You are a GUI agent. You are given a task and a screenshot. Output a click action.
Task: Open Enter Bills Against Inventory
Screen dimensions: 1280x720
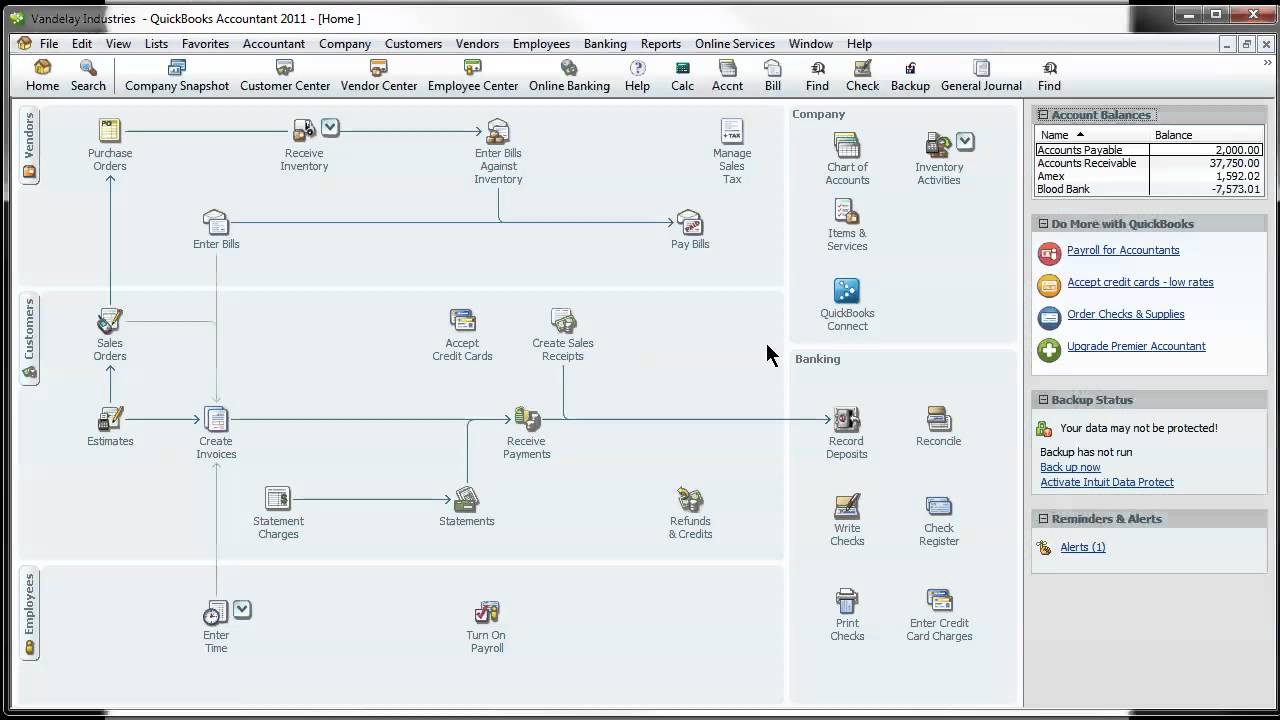tap(498, 131)
